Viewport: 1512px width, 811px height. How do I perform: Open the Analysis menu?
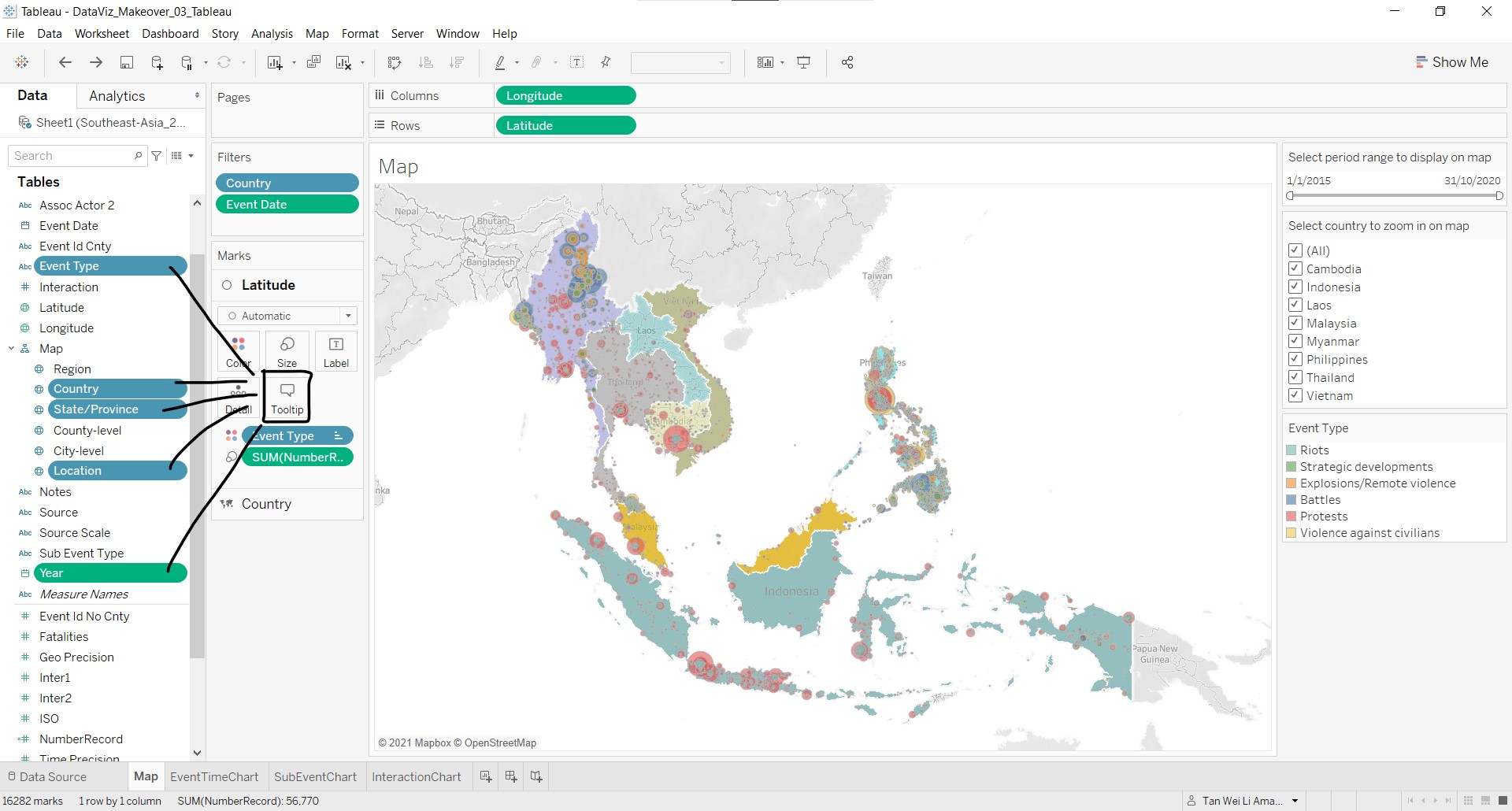[x=272, y=34]
